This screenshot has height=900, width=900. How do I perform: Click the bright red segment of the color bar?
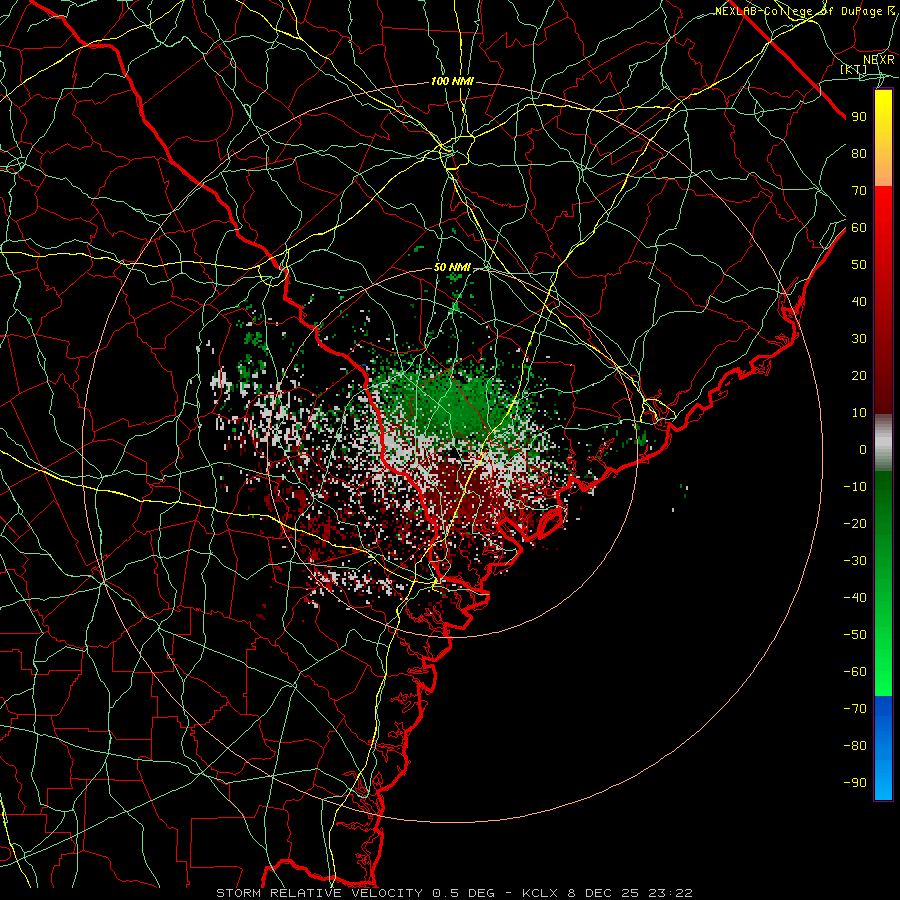coord(883,207)
